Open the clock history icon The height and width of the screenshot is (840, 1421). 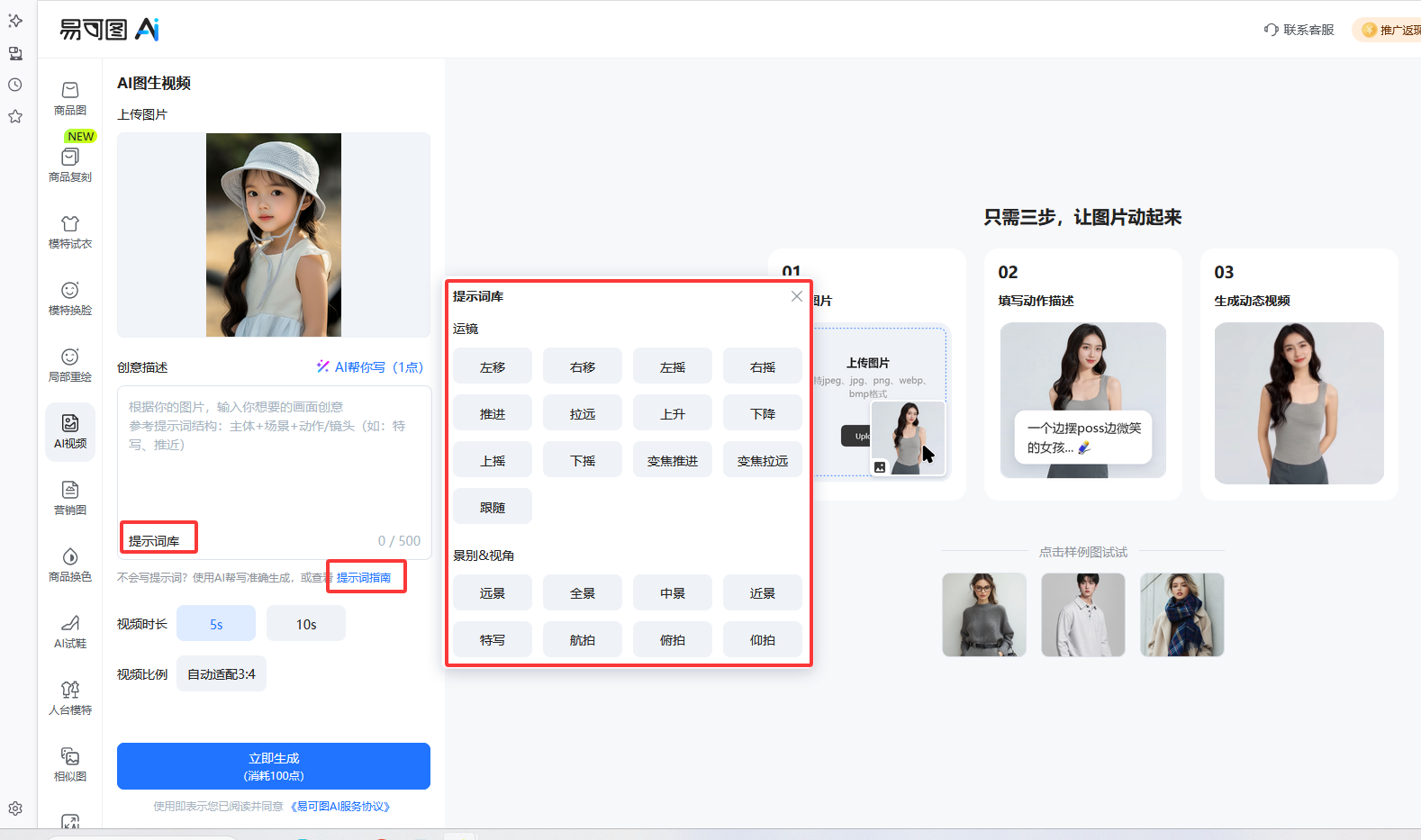tap(15, 85)
